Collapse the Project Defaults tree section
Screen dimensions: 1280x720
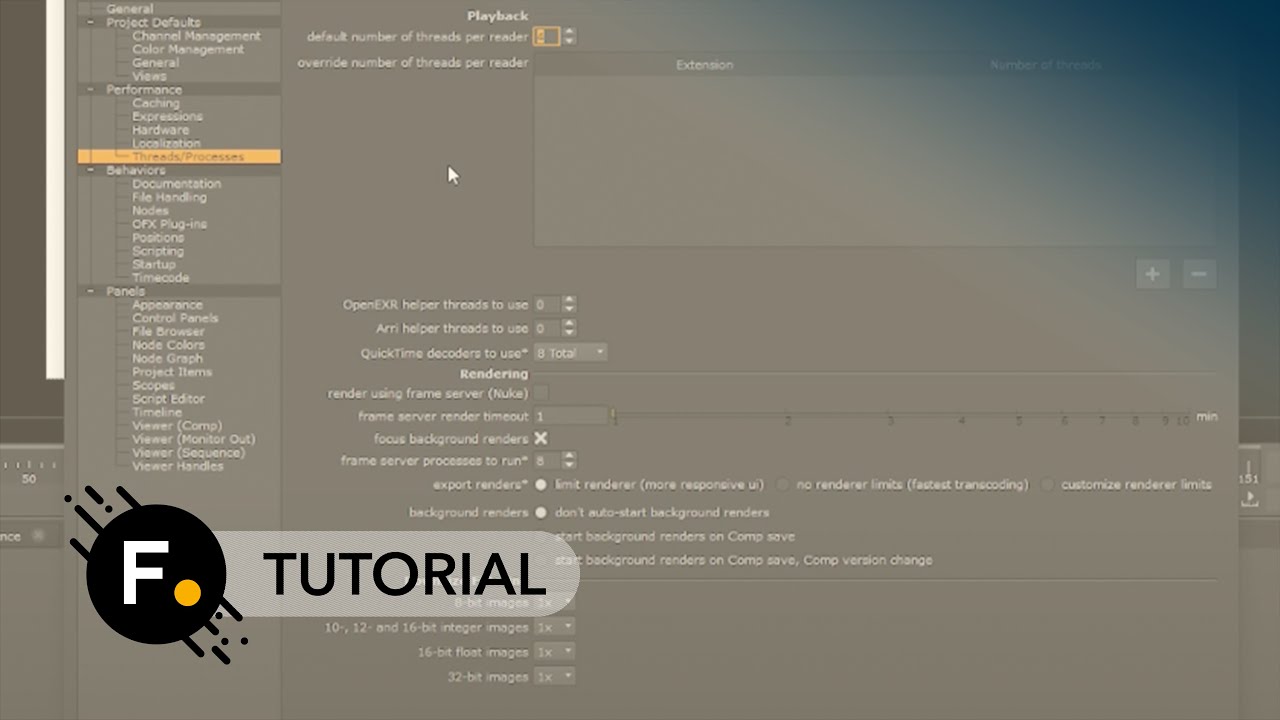click(91, 22)
